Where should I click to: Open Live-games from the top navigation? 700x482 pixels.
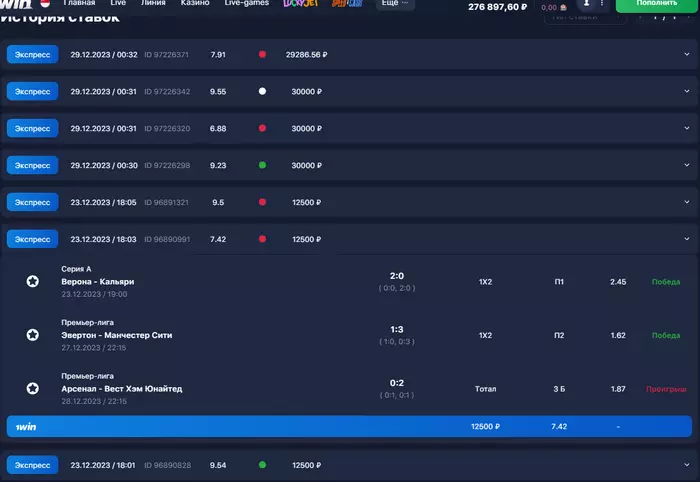[246, 3]
